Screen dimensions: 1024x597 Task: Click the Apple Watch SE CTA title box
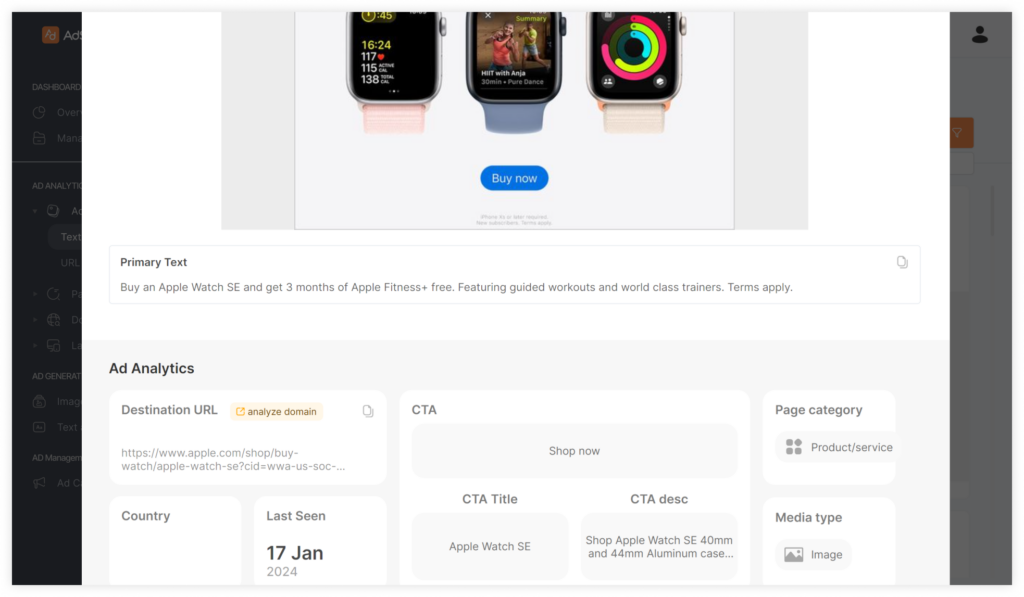click(490, 546)
